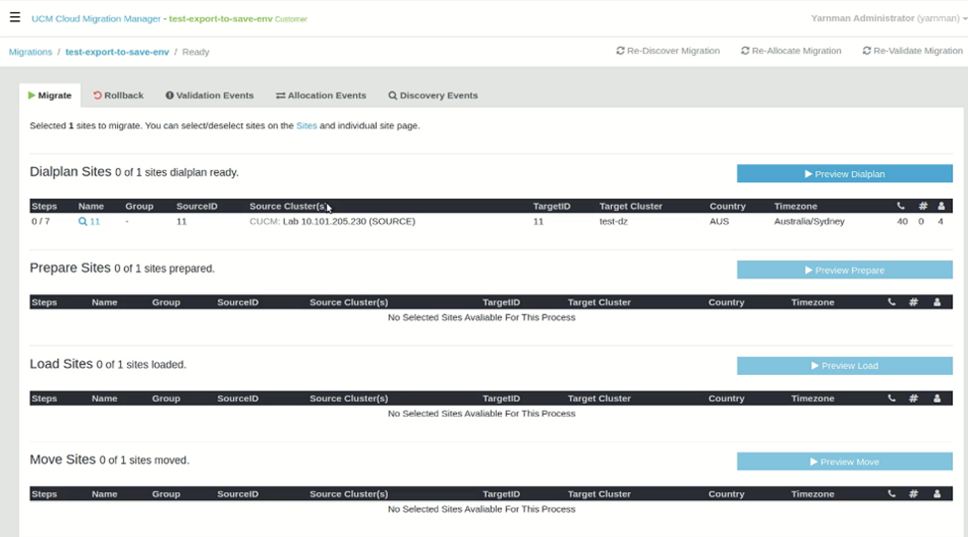Screen dimensions: 968x537
Task: Click phone icon in Load Sites header
Action: coord(891,398)
